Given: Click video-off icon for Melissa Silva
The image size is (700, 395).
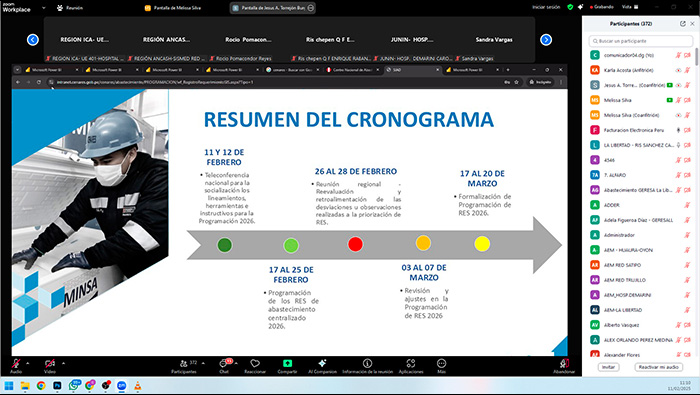Looking at the screenshot, I should (688, 100).
